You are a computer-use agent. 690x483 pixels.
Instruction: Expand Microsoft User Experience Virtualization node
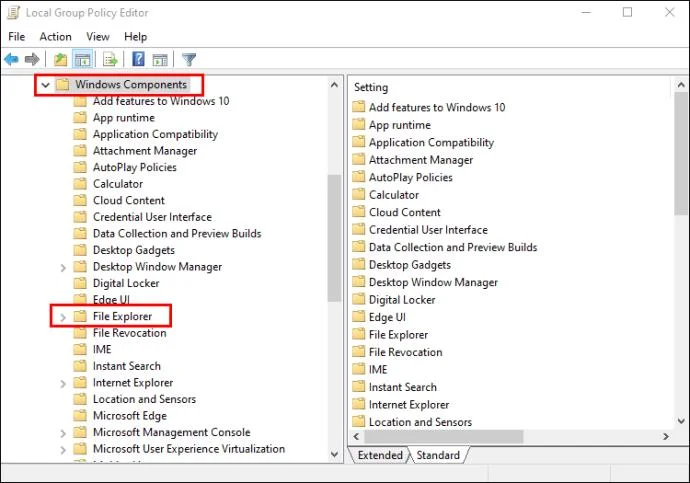[63, 450]
